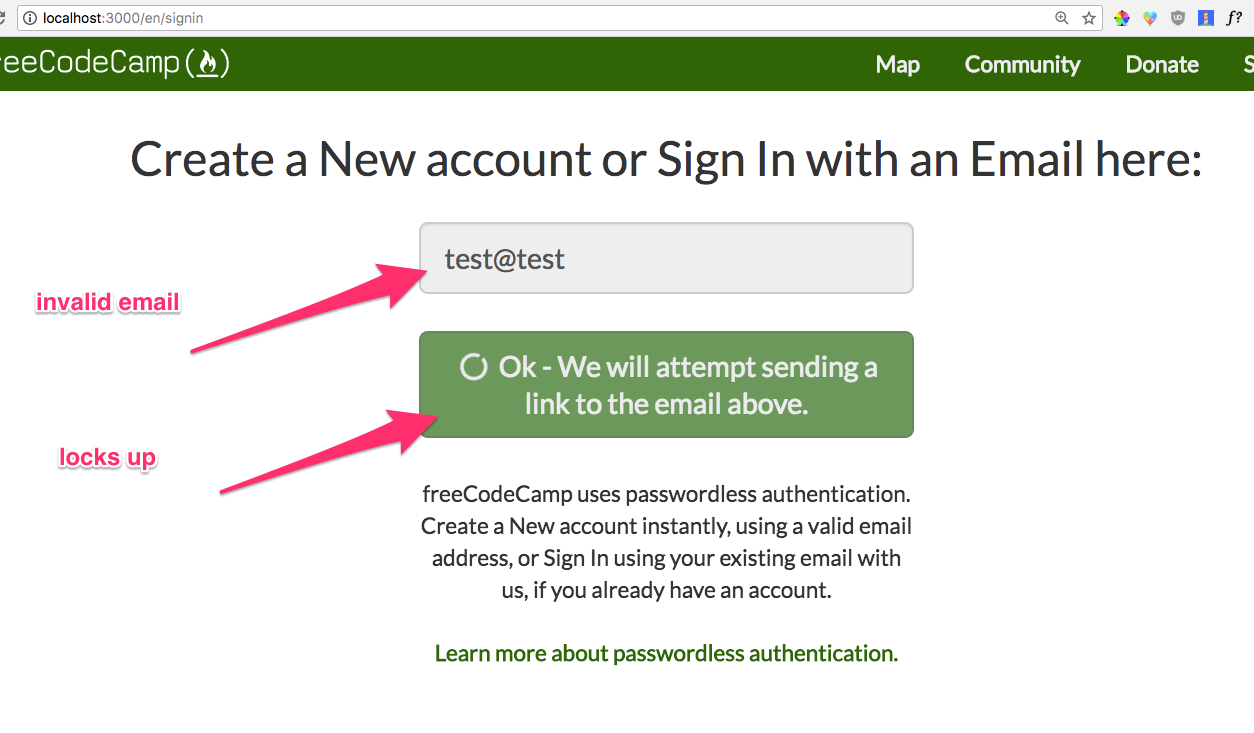Screen dimensions: 1254x733
Task: Open the Map navigation item
Action: point(897,64)
